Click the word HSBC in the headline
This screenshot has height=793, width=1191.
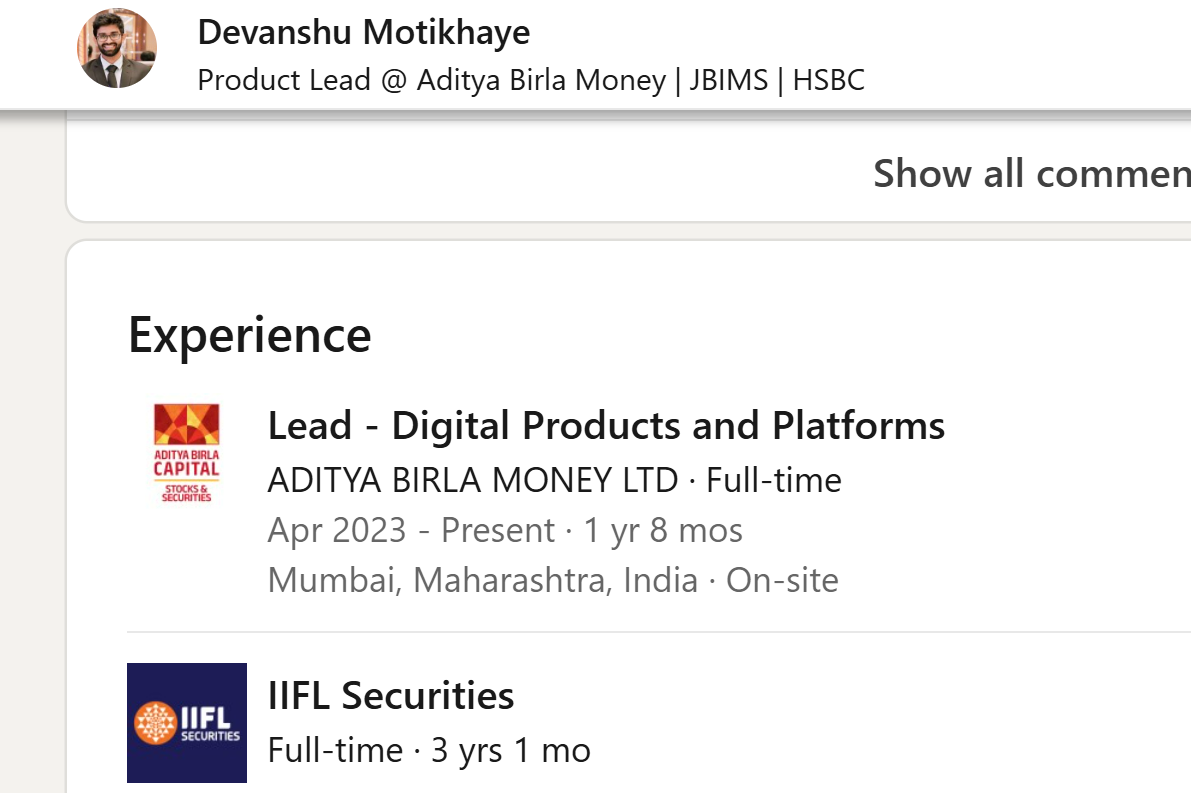(x=829, y=80)
